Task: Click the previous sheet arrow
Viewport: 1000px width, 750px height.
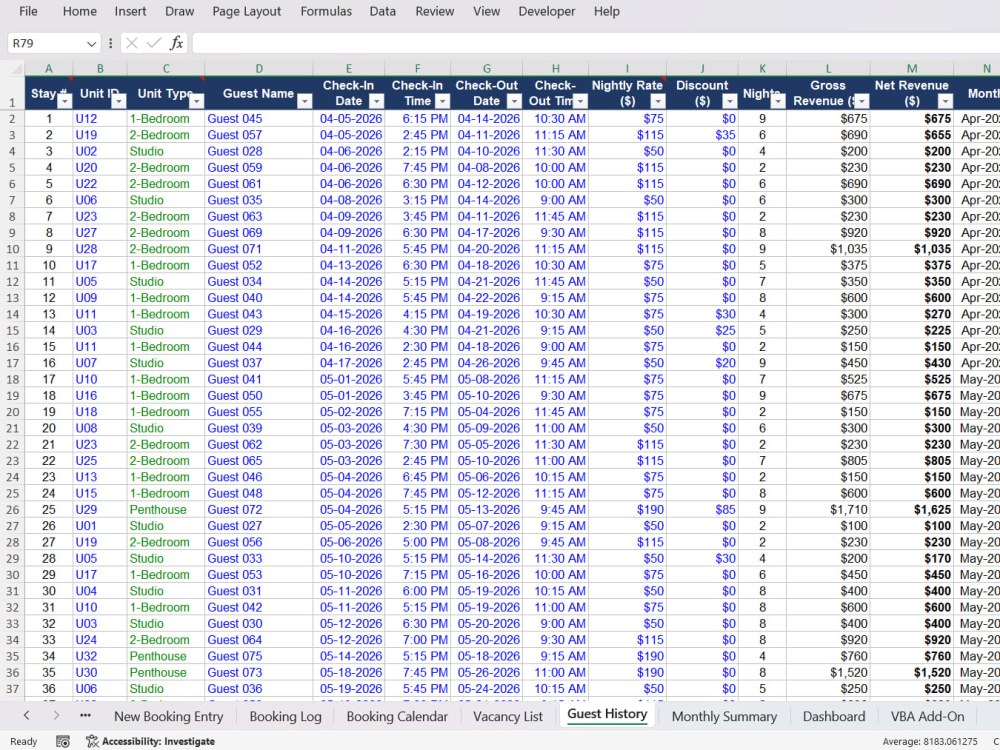Action: tap(26, 716)
